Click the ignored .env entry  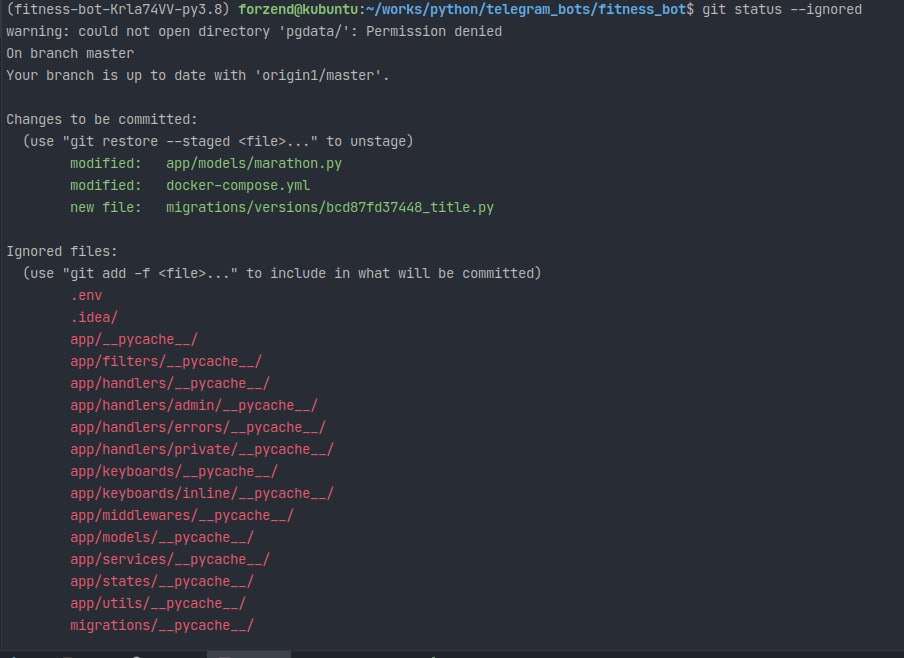pyautogui.click(x=86, y=295)
